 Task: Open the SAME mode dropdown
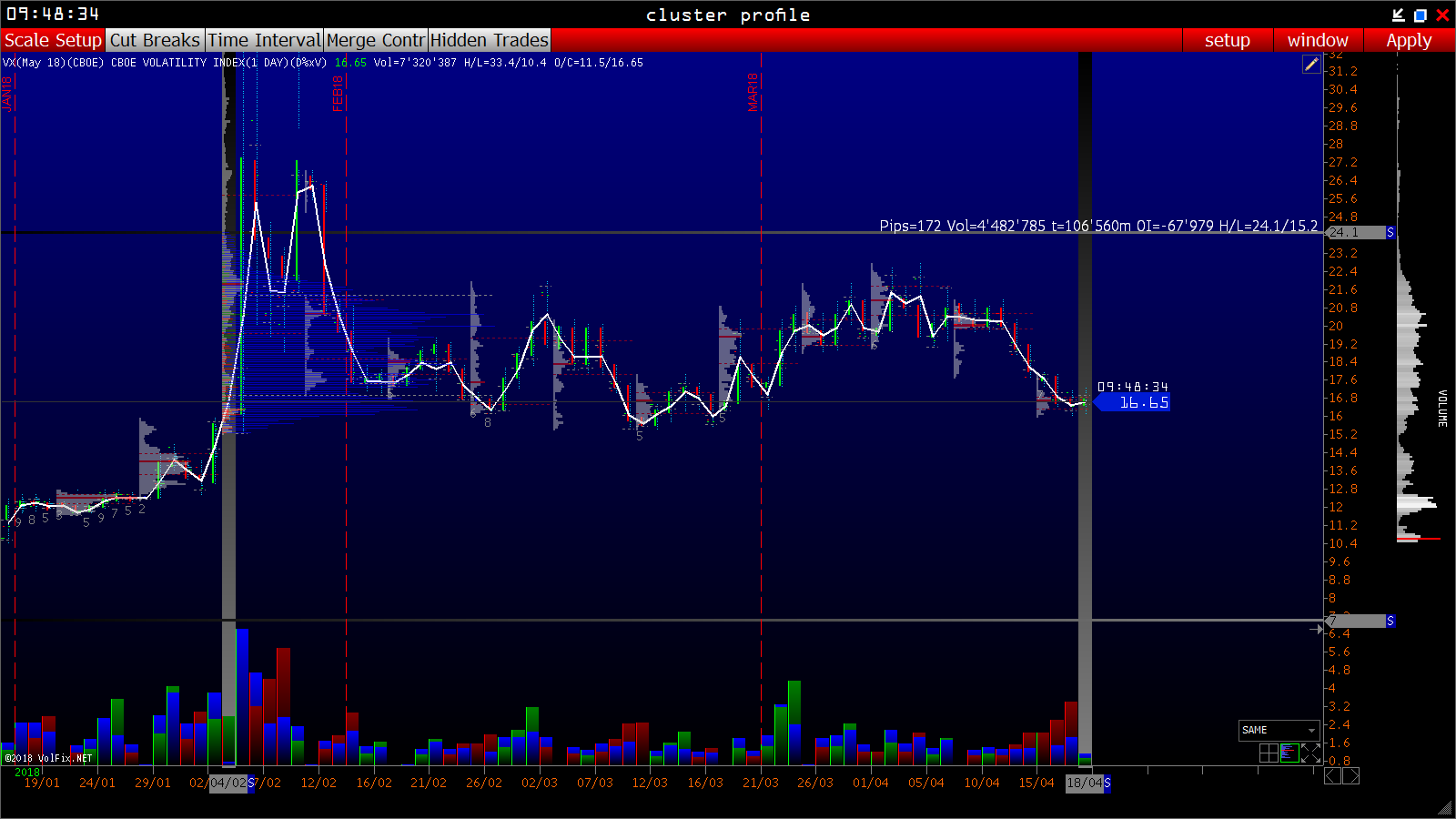(x=1279, y=730)
